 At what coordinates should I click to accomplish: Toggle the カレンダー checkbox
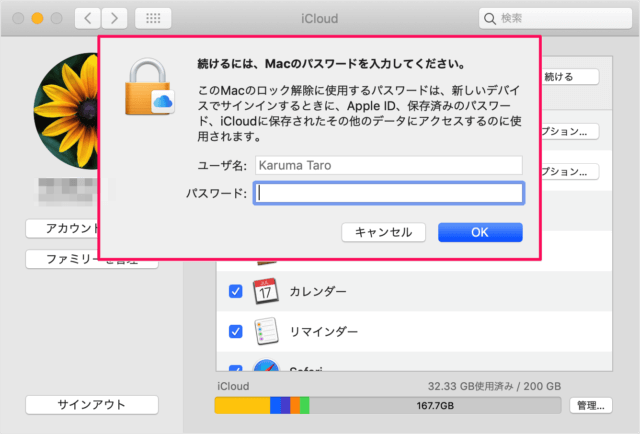point(236,292)
